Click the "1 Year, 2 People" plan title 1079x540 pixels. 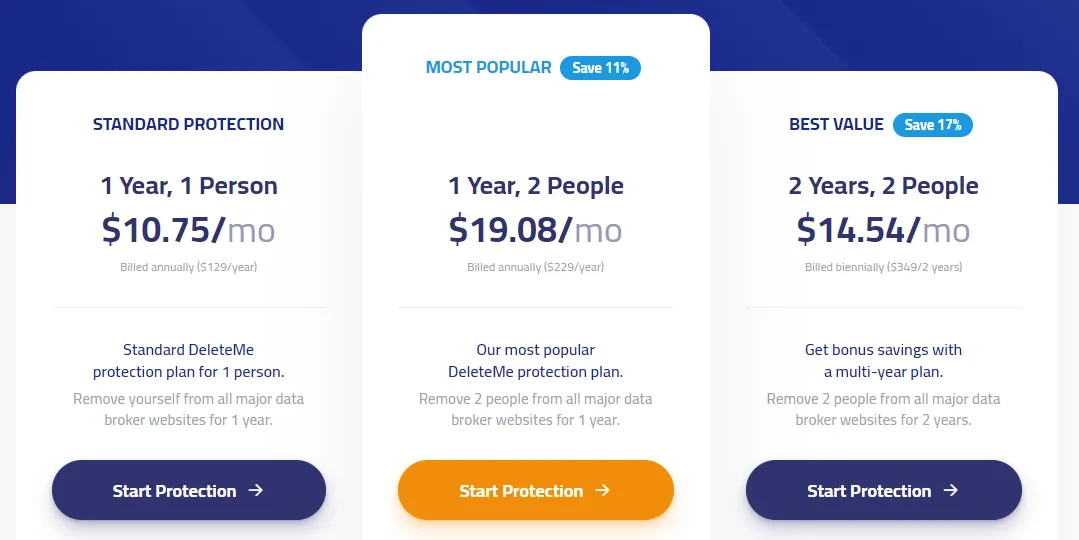click(535, 186)
